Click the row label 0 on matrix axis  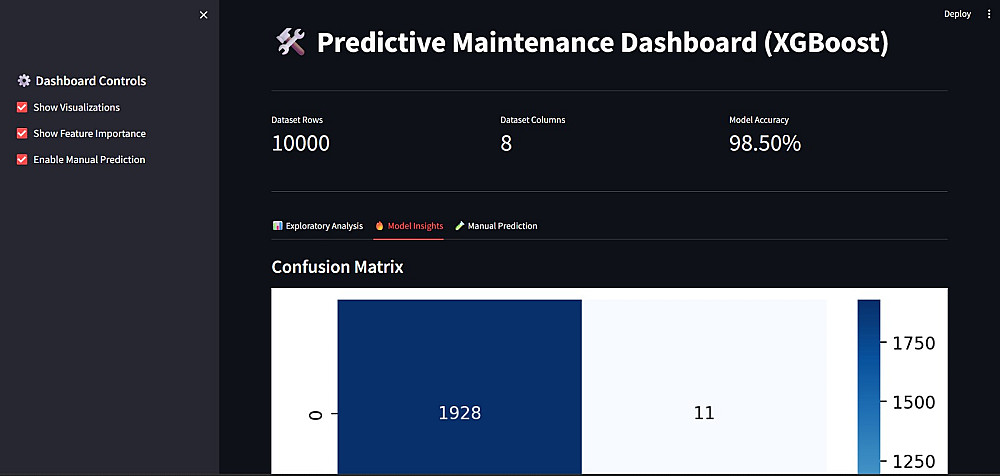(315, 415)
